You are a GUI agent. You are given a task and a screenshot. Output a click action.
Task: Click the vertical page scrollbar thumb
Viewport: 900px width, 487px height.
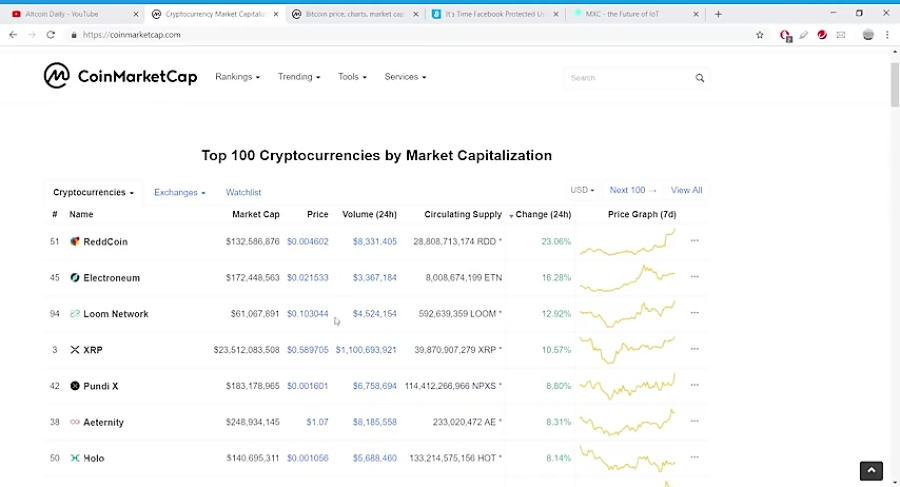coord(895,82)
